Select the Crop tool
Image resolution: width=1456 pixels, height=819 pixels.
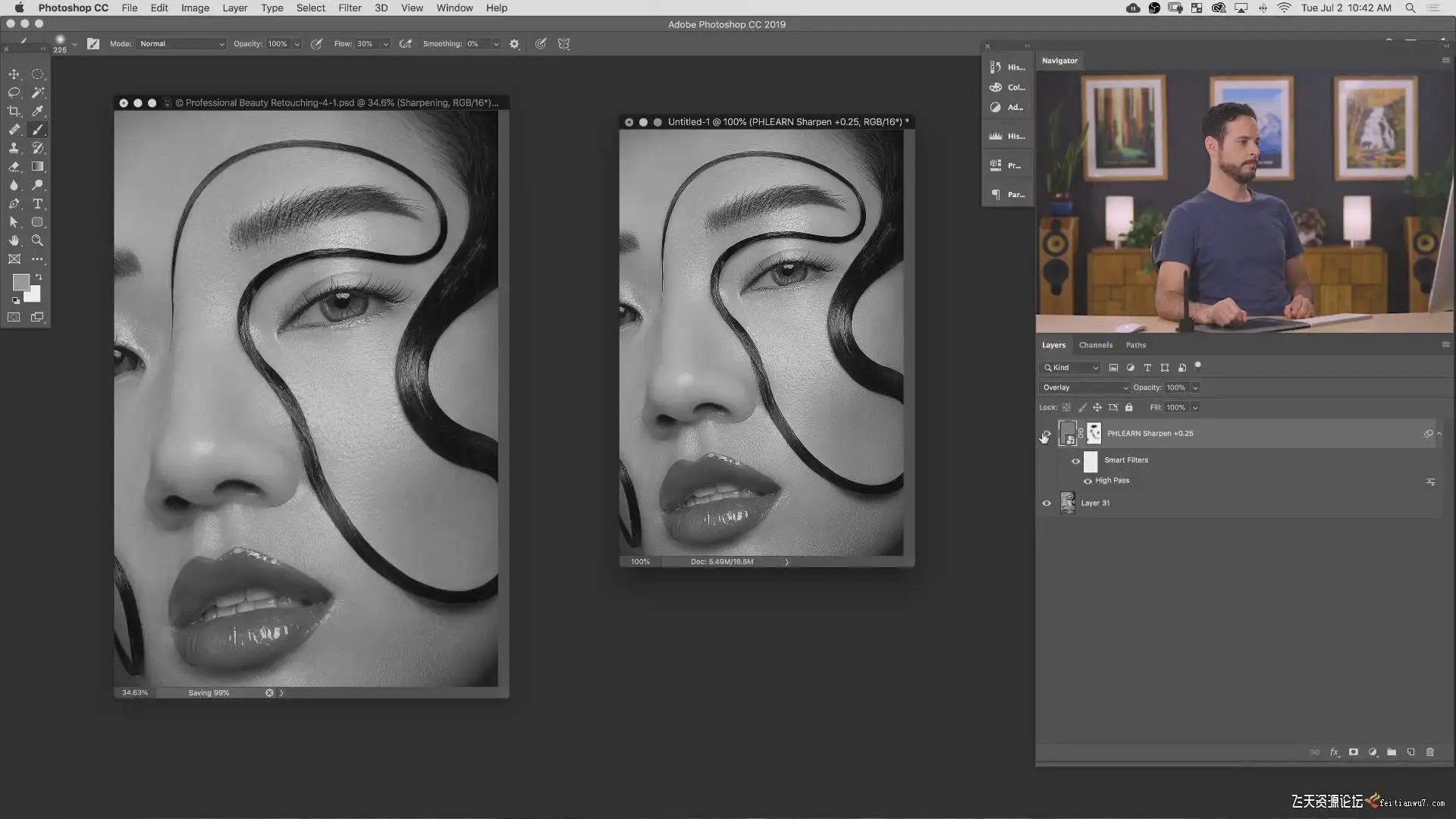coord(14,111)
